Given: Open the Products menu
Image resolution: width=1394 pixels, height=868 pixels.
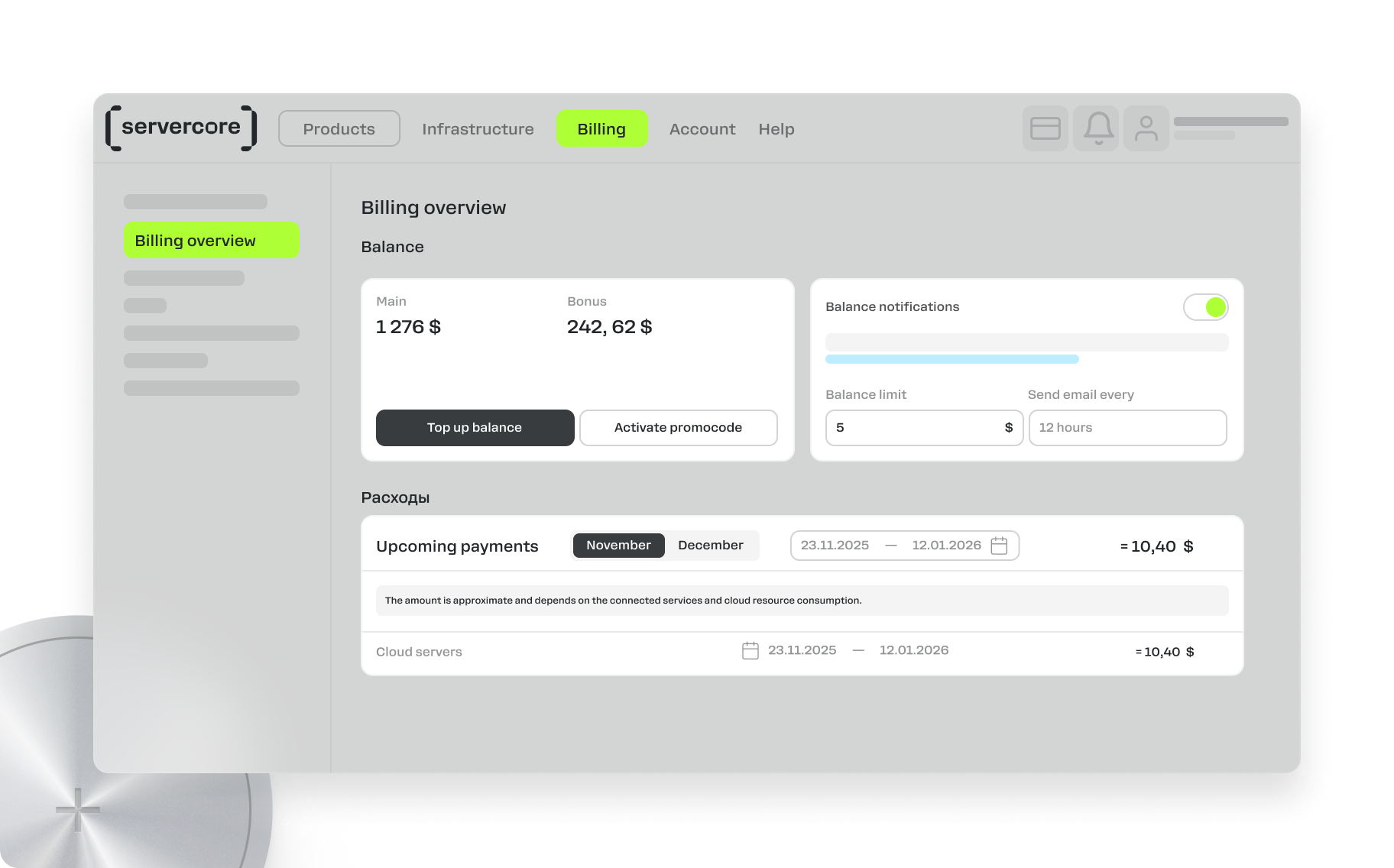Looking at the screenshot, I should 339,128.
